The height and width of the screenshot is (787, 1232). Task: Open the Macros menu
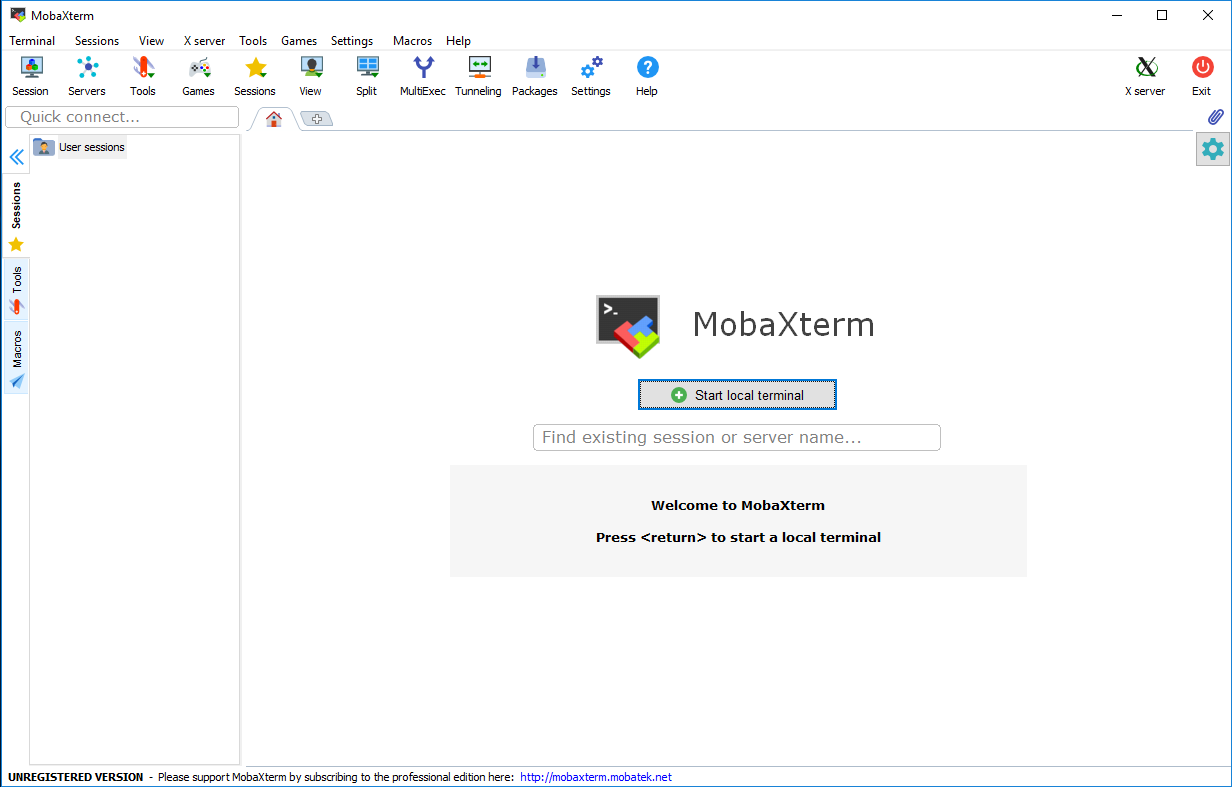tap(413, 41)
